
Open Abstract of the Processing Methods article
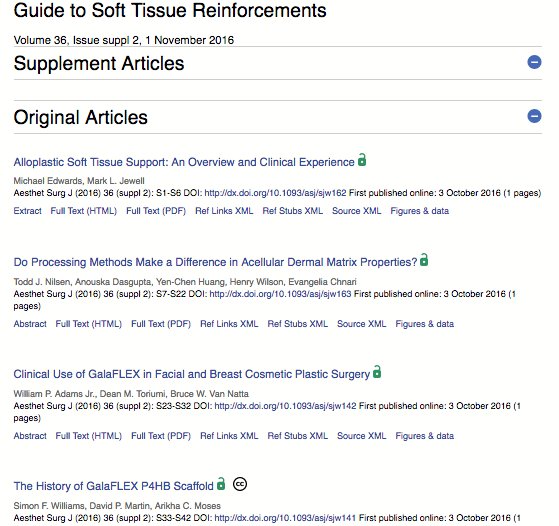[30, 324]
